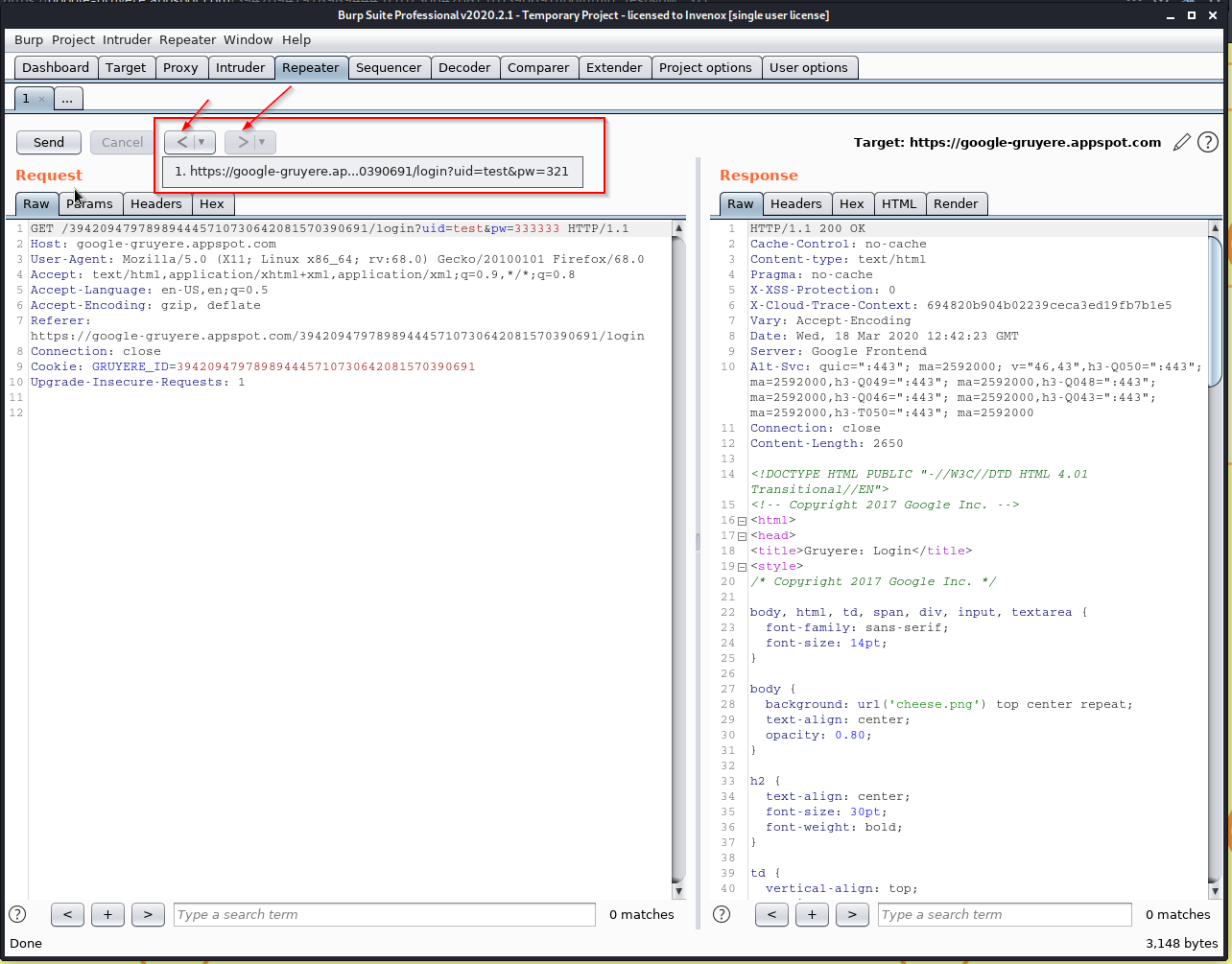Open the Intruder menu
1232x964 pixels.
pyautogui.click(x=128, y=39)
